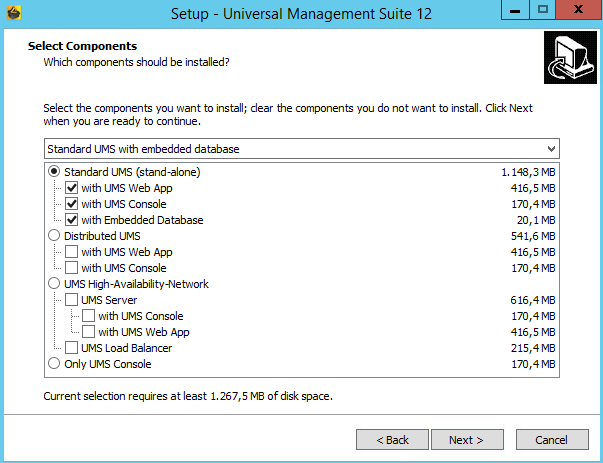603x463 pixels.
Task: Cancel the setup wizard
Action: point(551,440)
